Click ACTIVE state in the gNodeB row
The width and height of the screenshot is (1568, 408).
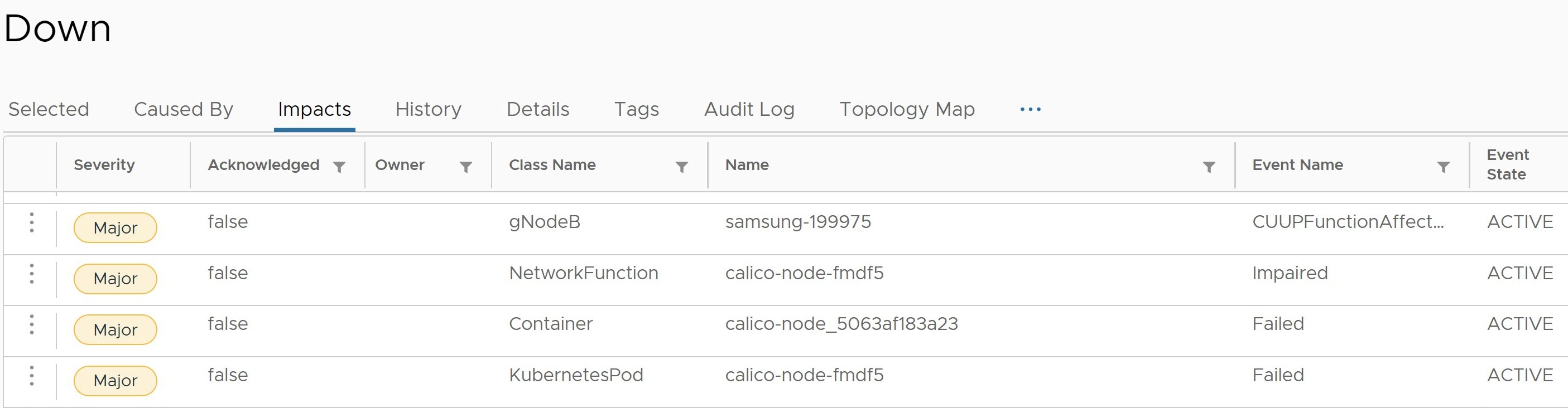(1520, 222)
